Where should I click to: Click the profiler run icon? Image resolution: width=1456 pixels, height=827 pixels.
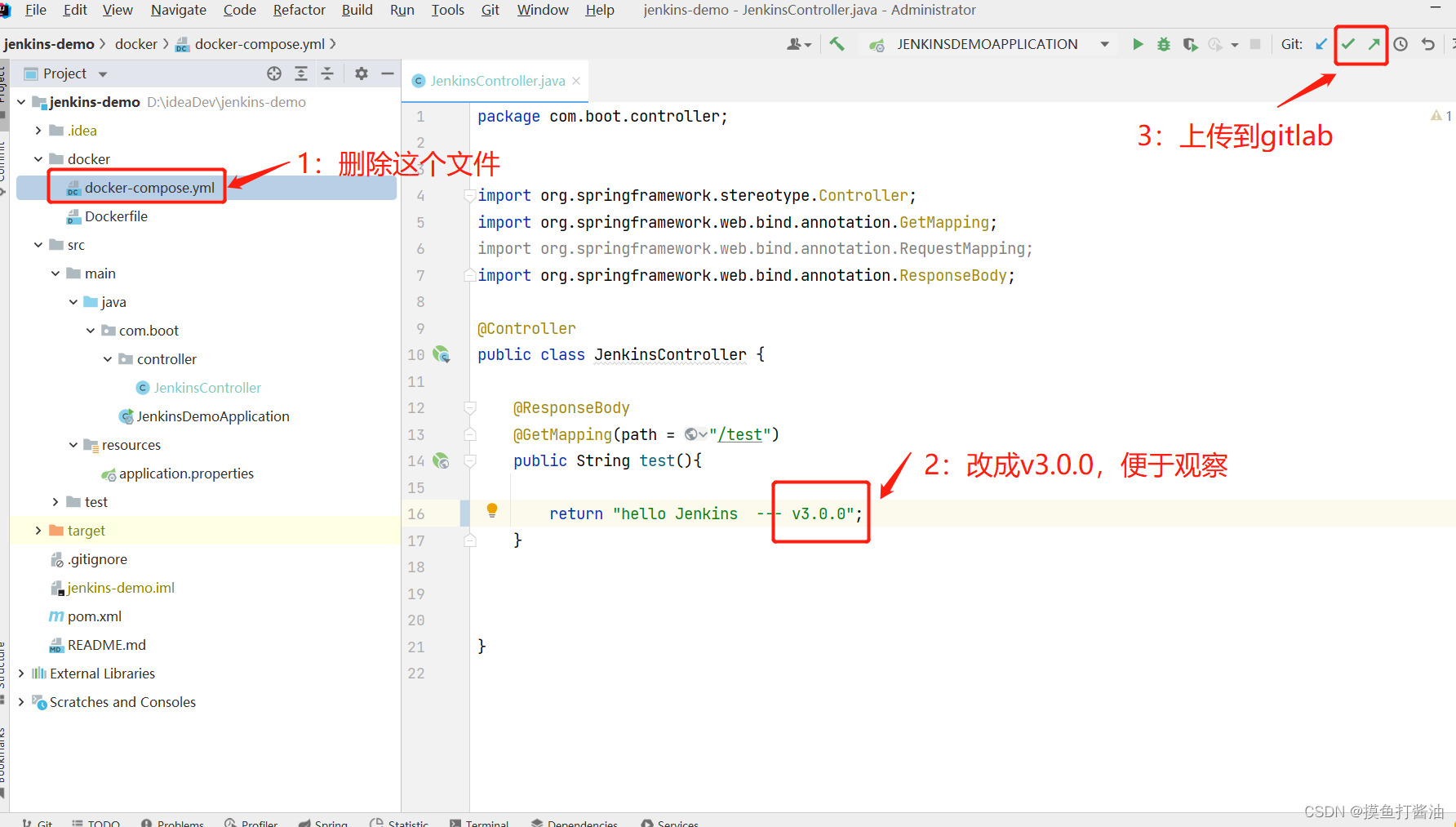pos(1216,44)
